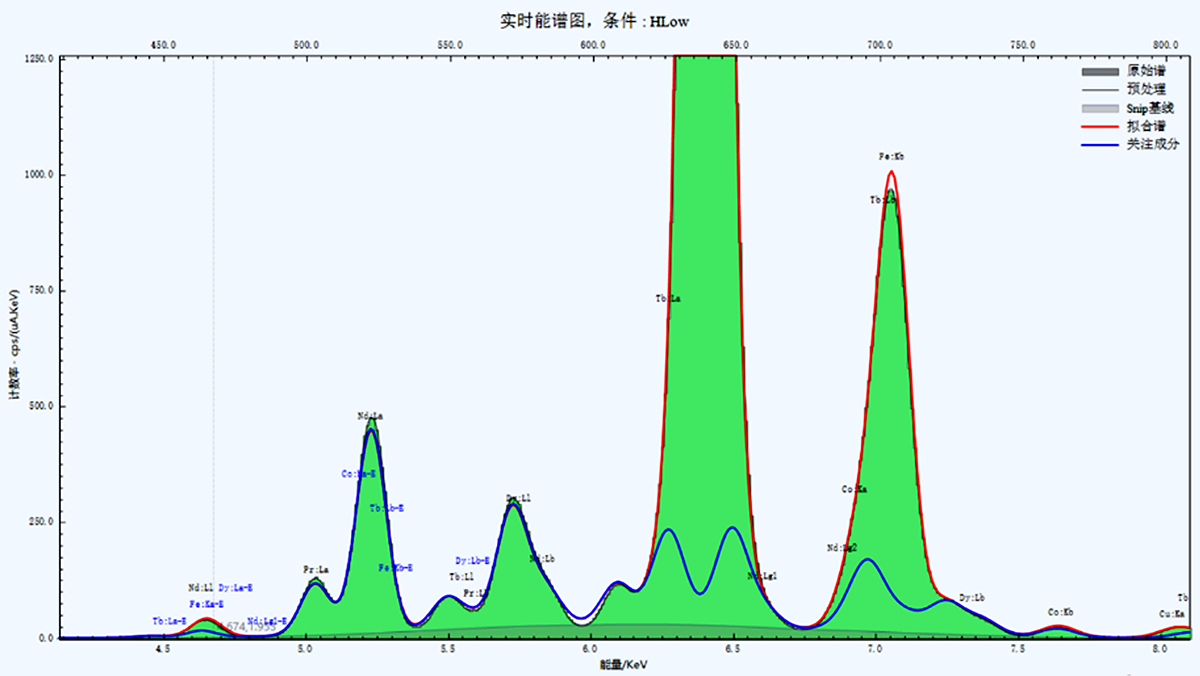This screenshot has height=676, width=1200.
Task: Select the Fe:Kb peak label
Action: pos(892,157)
